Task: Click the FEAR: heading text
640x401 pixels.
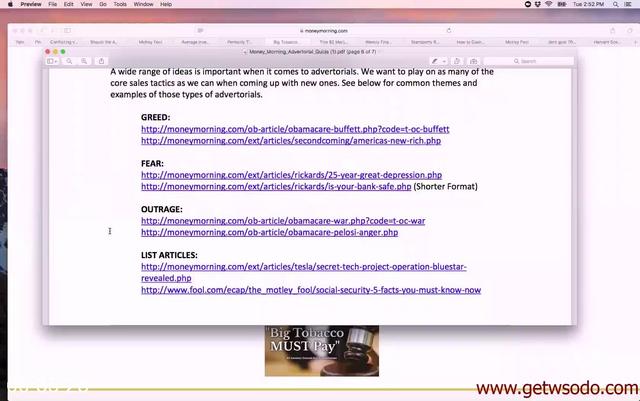Action: 152,163
